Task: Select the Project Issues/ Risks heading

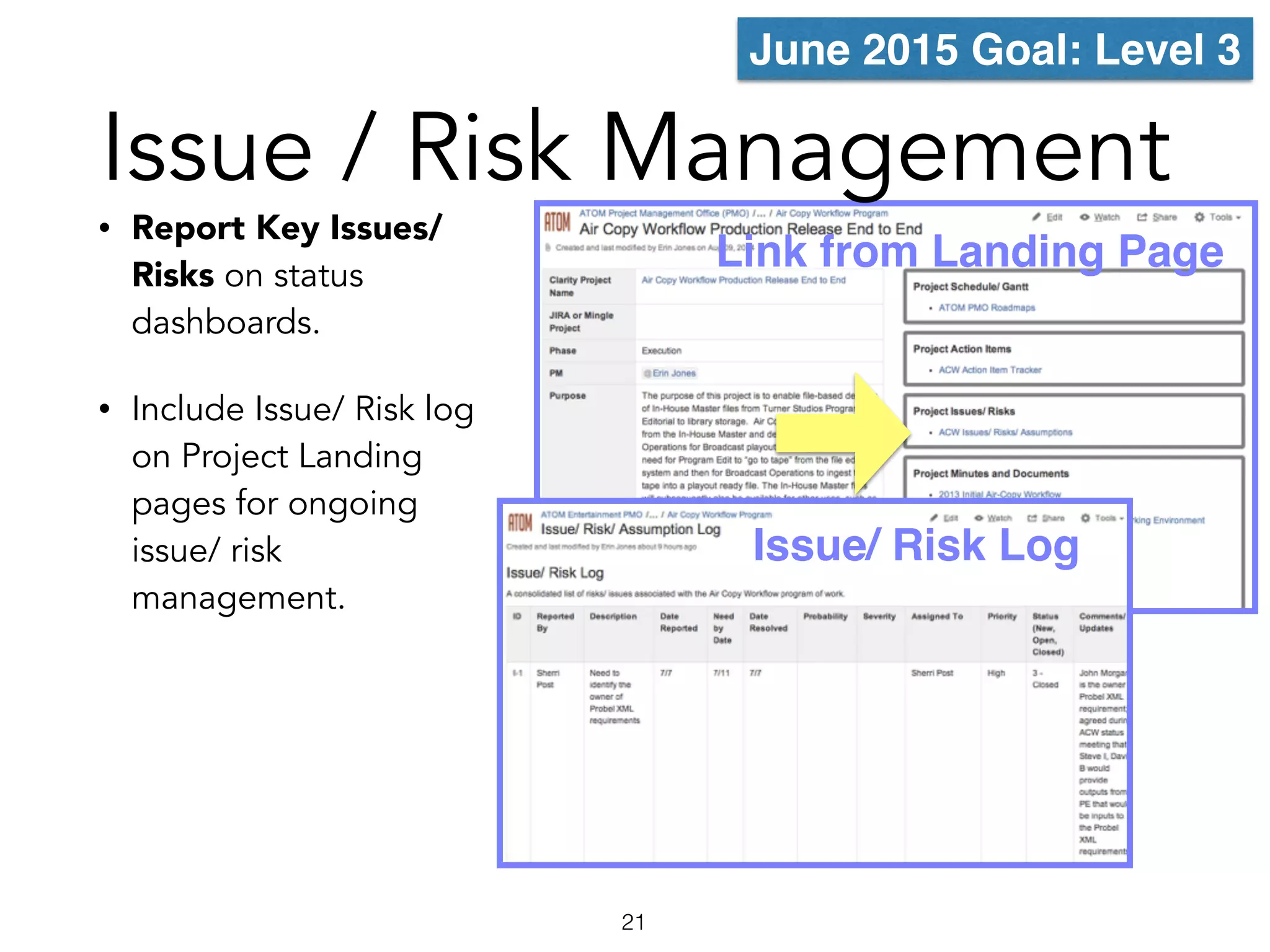Action: pos(964,412)
